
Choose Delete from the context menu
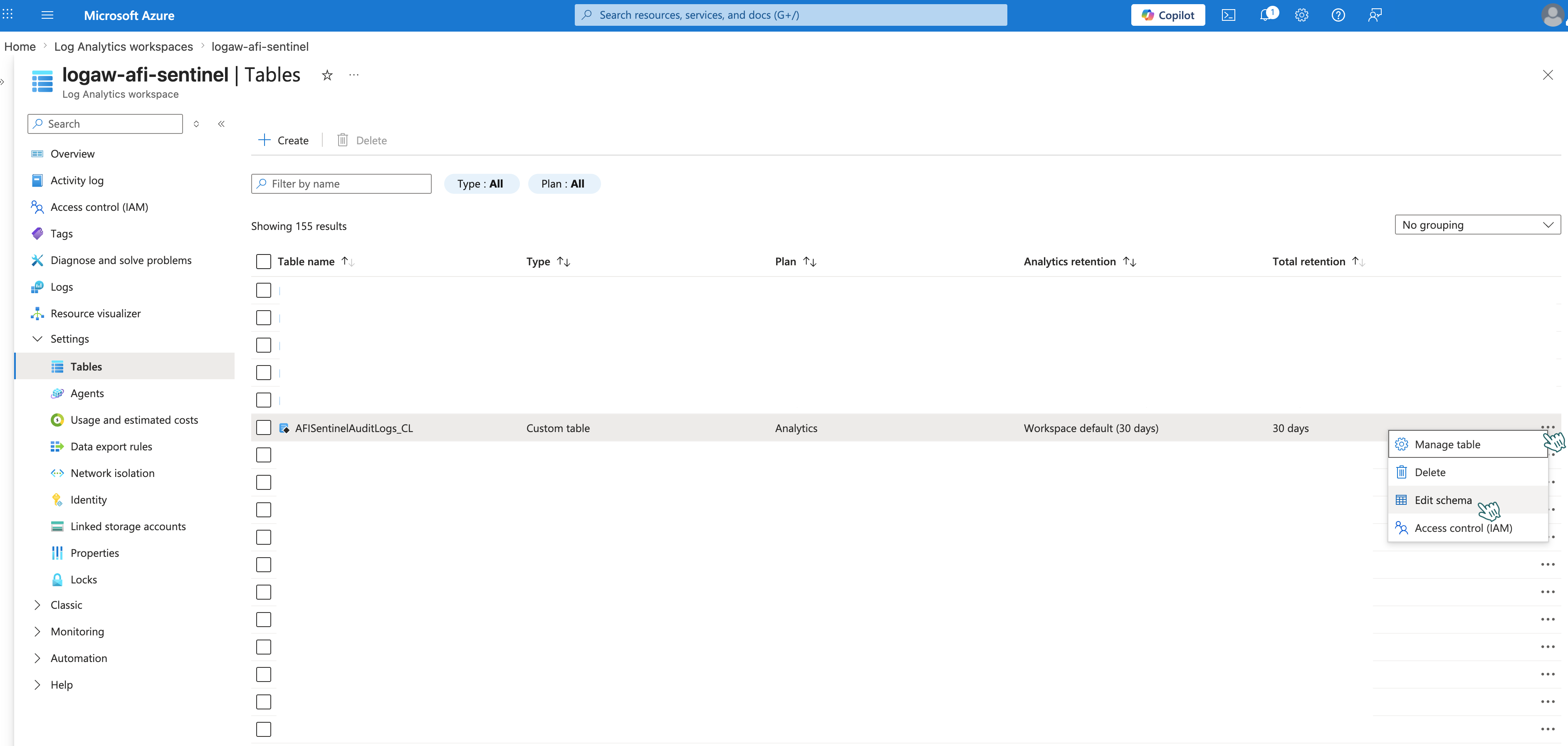1468,473
